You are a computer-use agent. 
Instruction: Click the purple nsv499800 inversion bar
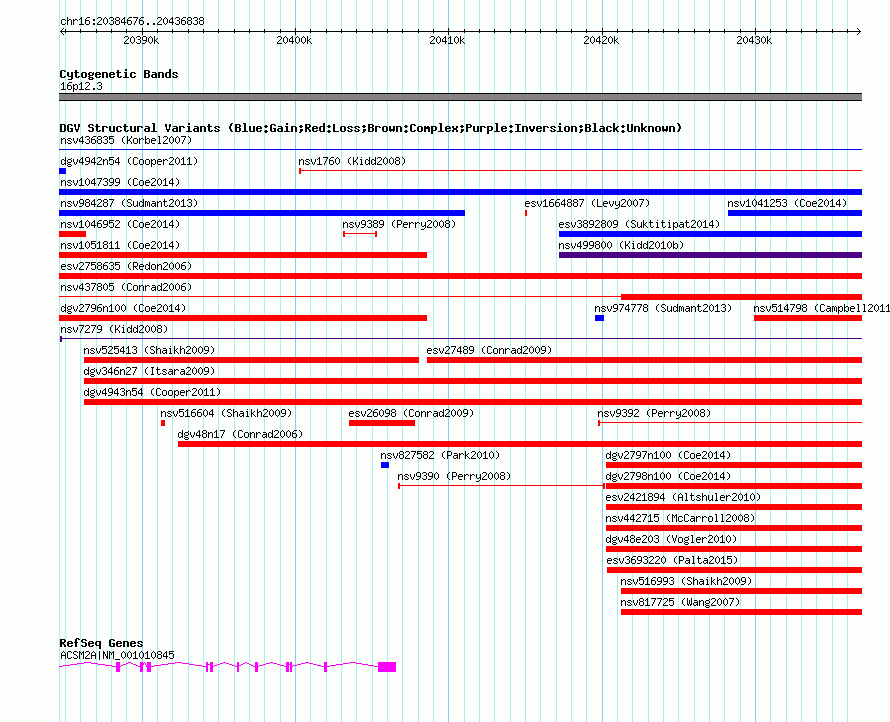click(x=710, y=255)
